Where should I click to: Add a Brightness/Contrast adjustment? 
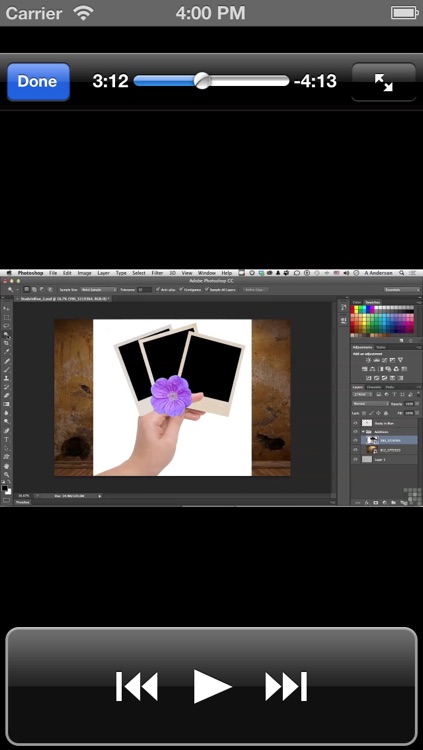(x=368, y=360)
